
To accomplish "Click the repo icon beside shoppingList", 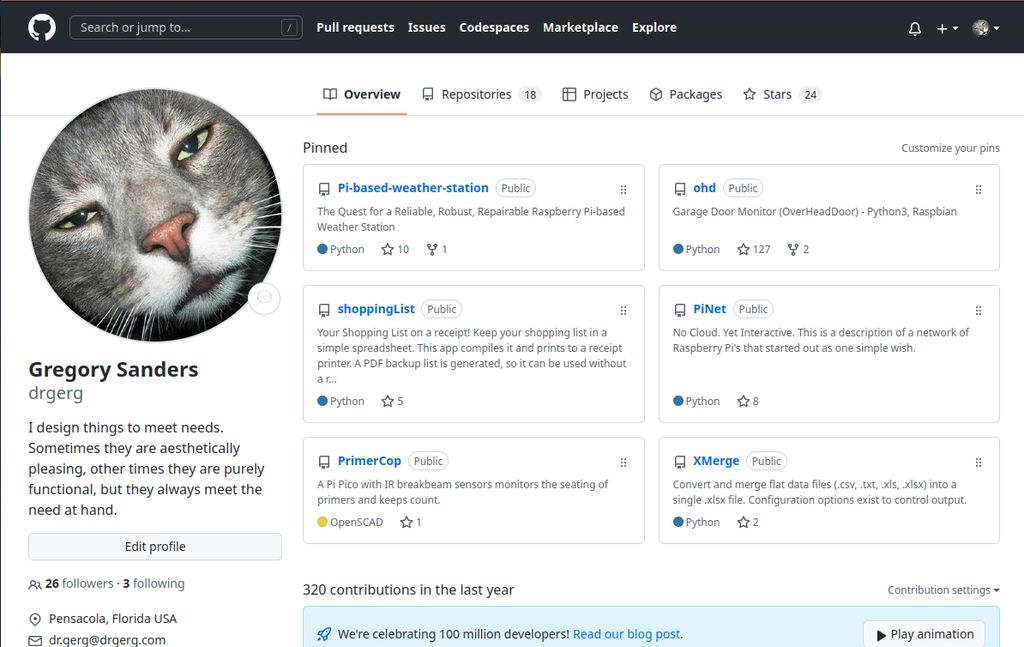I will click(x=324, y=310).
